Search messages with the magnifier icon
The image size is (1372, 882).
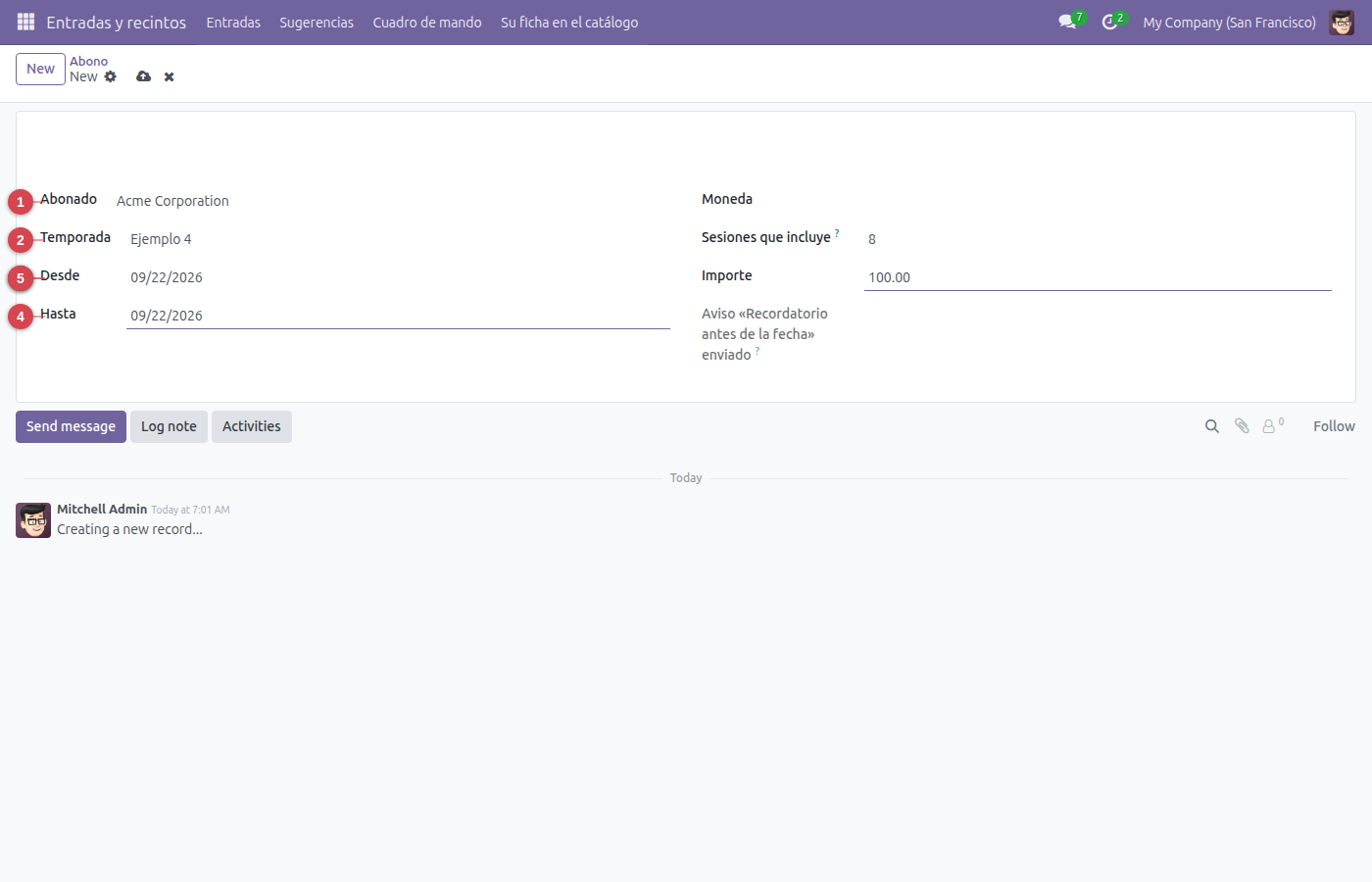pos(1212,426)
